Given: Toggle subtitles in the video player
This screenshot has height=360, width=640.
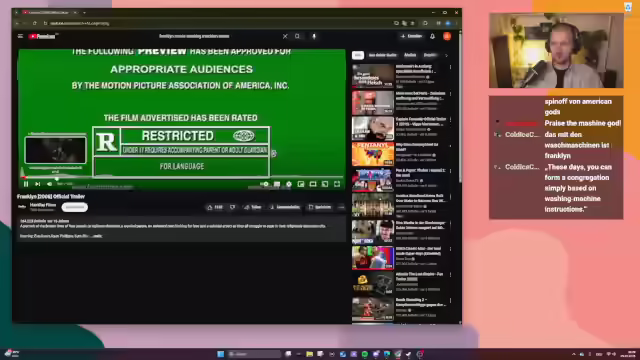Looking at the screenshot, I should [x=277, y=184].
